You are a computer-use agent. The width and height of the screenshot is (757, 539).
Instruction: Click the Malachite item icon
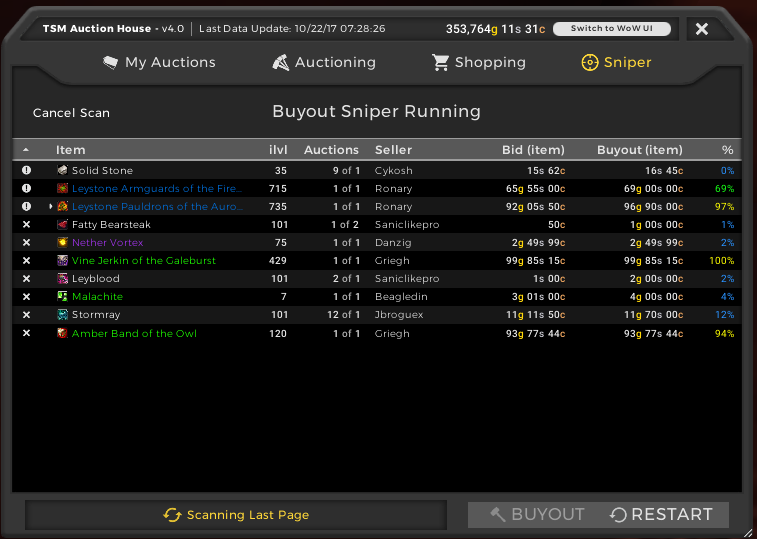pyautogui.click(x=62, y=296)
